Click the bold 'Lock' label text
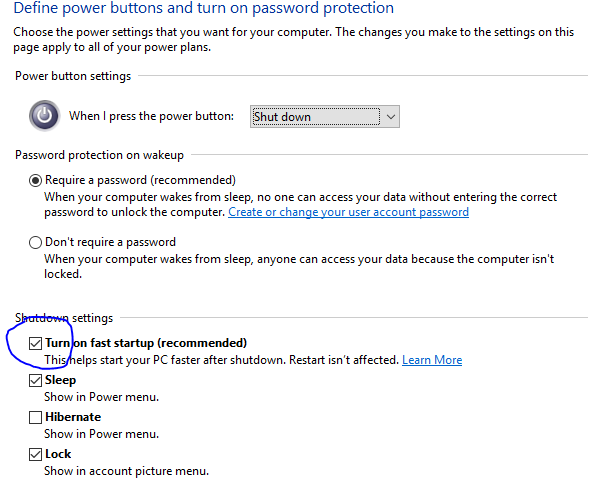This screenshot has height=491, width=616. (x=58, y=454)
